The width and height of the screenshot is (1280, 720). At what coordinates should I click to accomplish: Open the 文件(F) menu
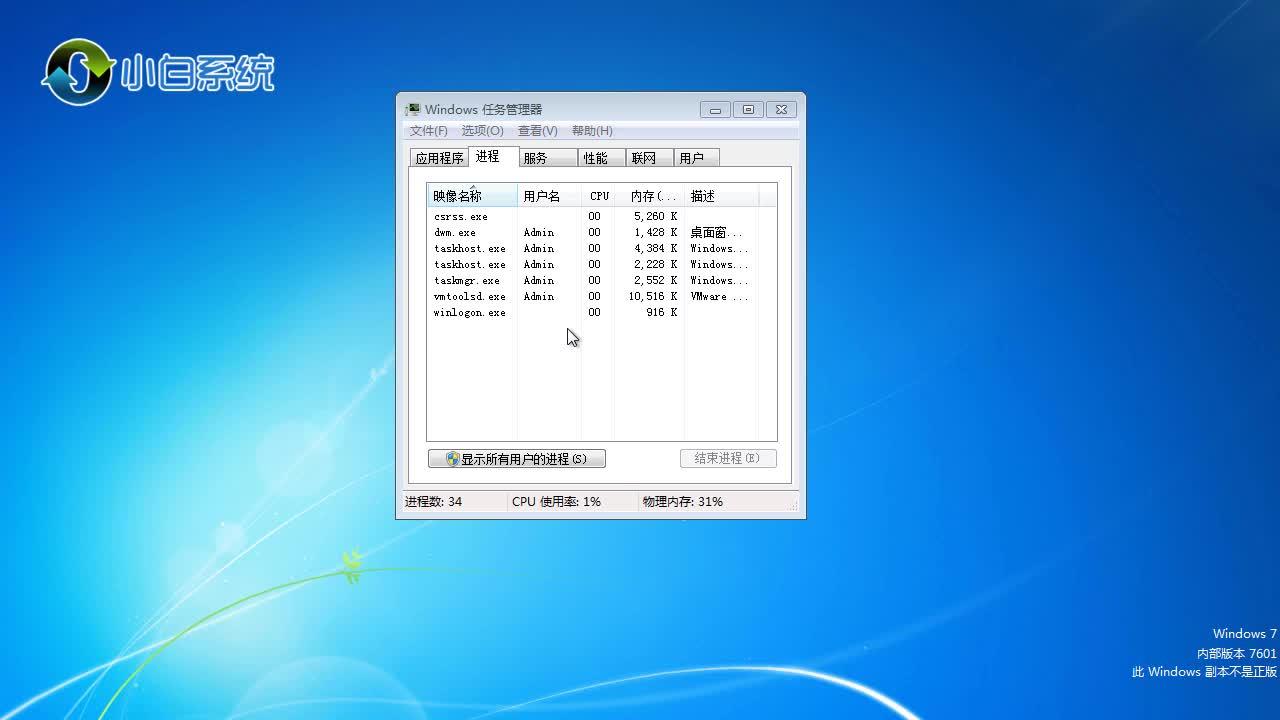point(428,131)
